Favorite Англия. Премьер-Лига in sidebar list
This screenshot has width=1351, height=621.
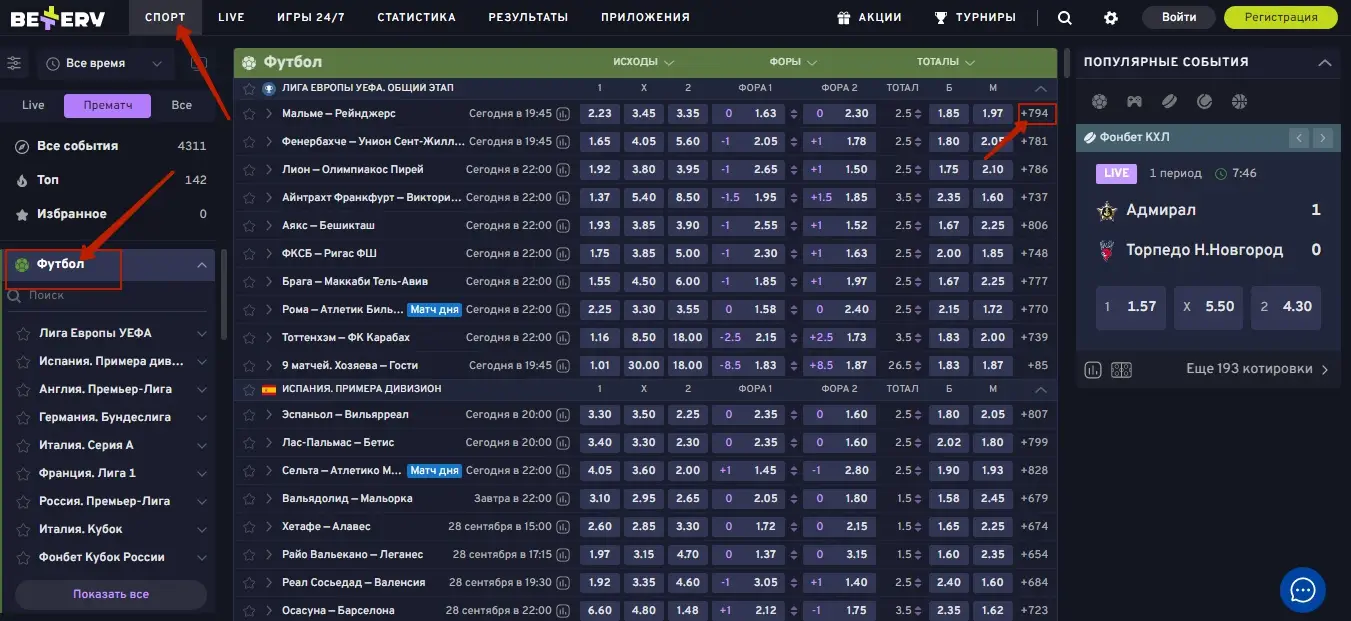click(x=22, y=389)
